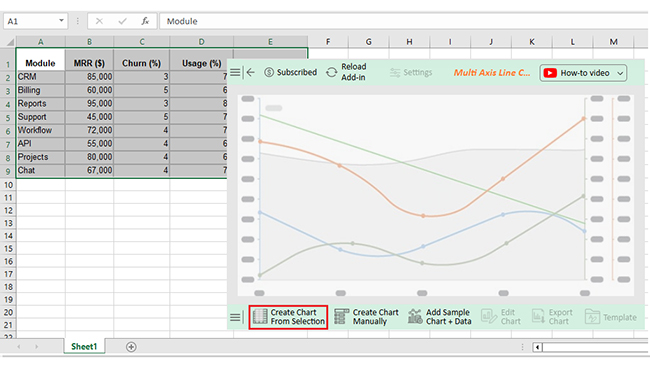Switch to the Sheet1 tab
The width and height of the screenshot is (650, 368).
point(84,346)
